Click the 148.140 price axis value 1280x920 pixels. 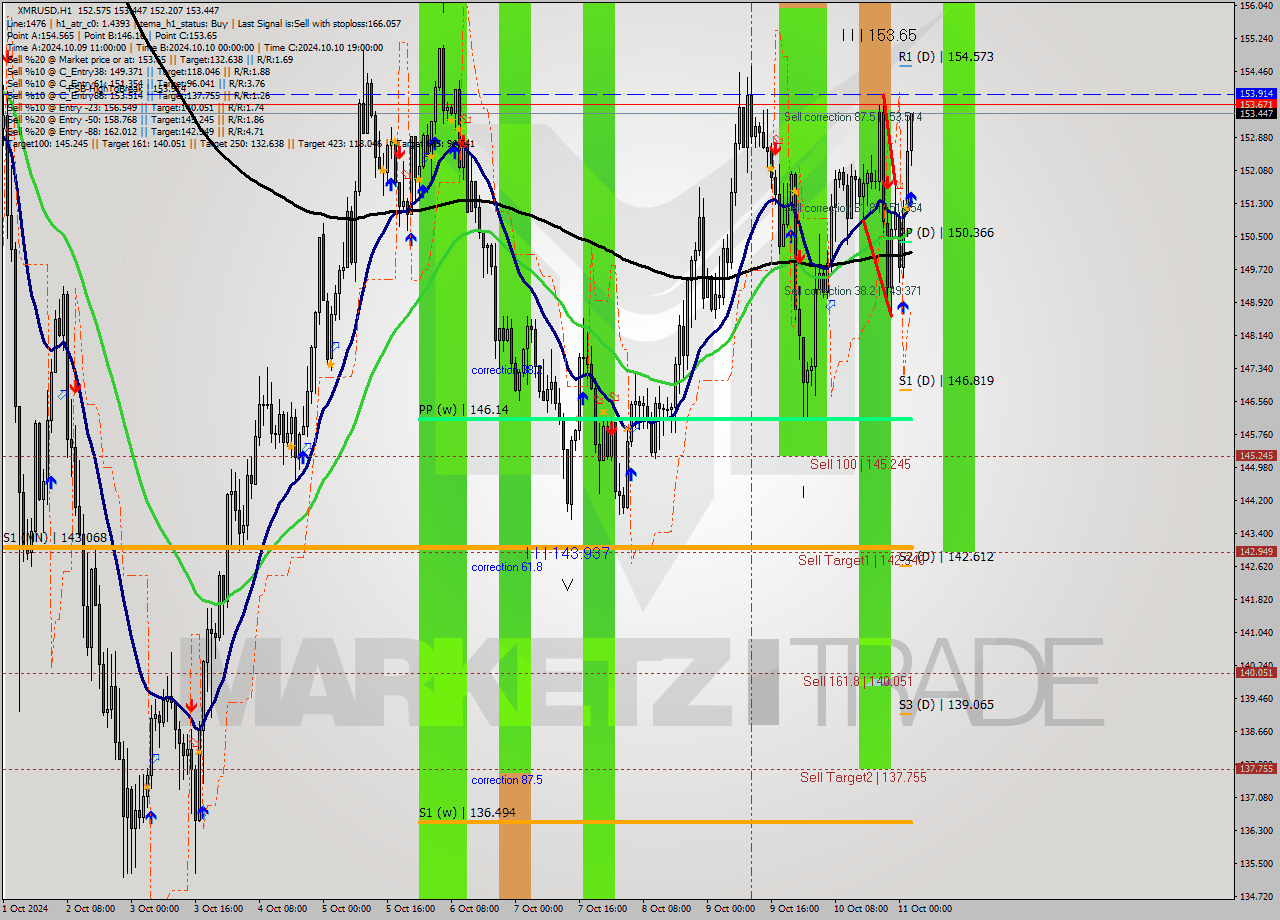[1256, 336]
